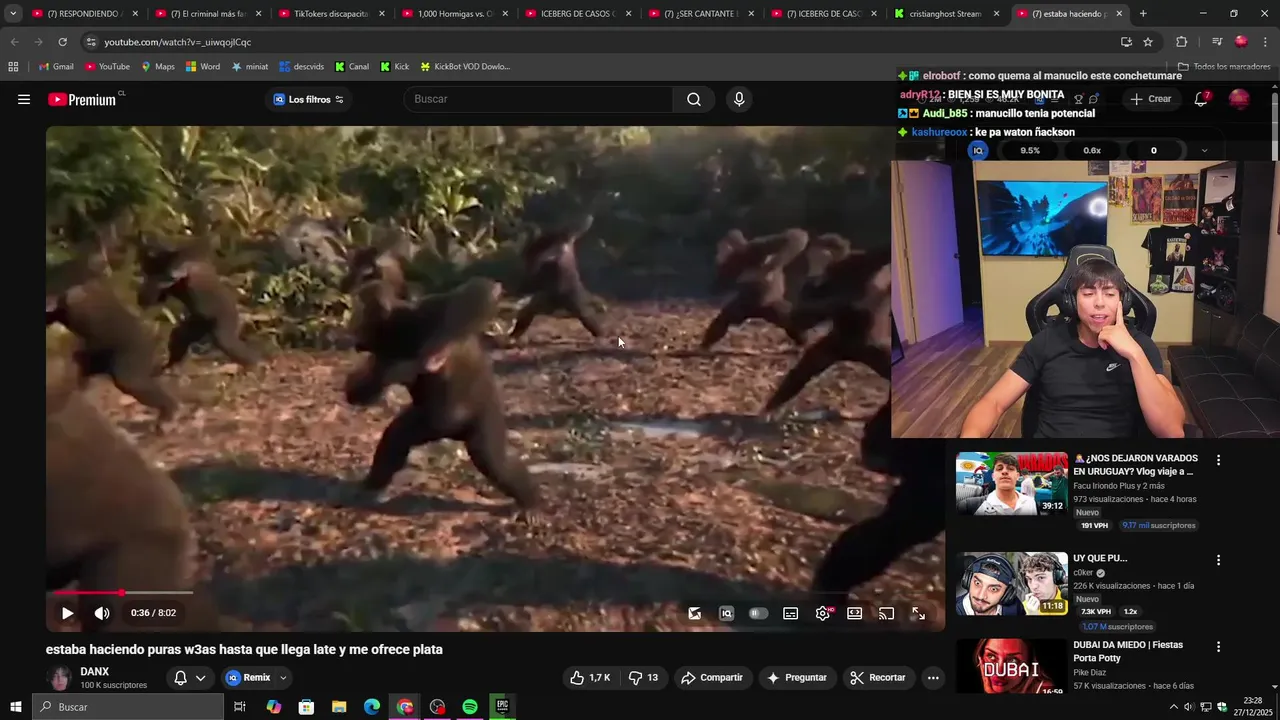This screenshot has width=1280, height=720.
Task: Dislike the video (13)
Action: click(643, 678)
